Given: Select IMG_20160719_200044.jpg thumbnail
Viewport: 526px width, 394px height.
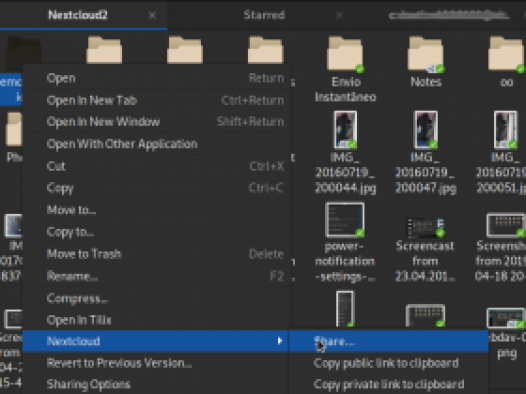Looking at the screenshot, I should pyautogui.click(x=346, y=130).
